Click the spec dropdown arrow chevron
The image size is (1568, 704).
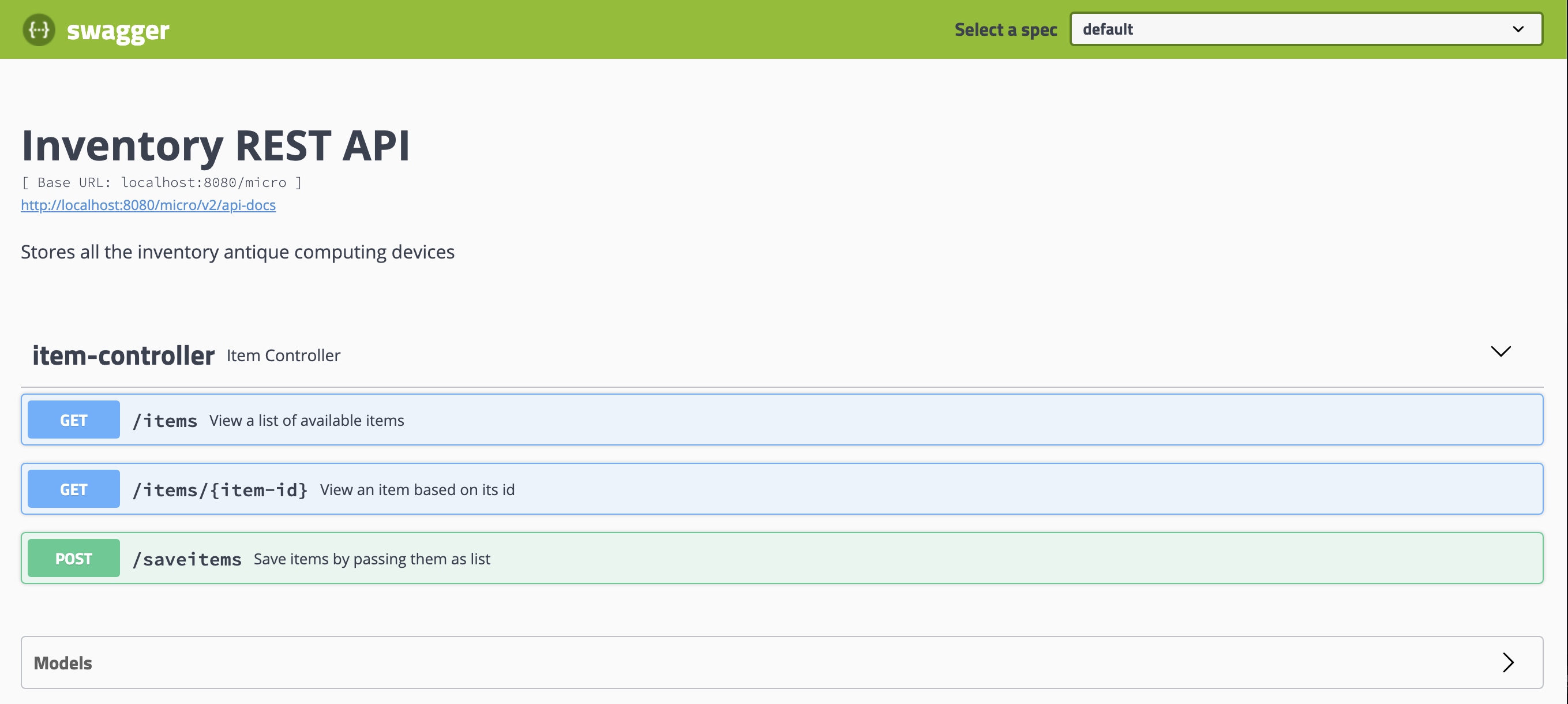click(1517, 29)
